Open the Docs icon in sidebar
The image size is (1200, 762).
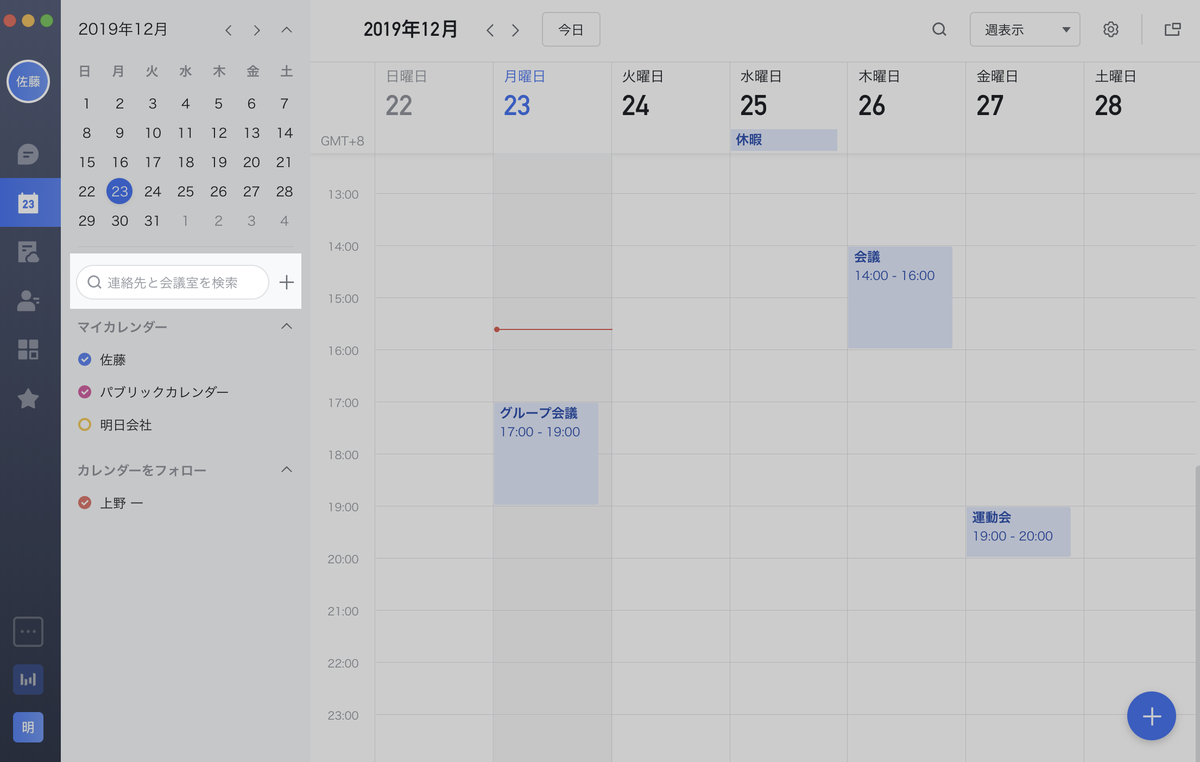pyautogui.click(x=28, y=252)
